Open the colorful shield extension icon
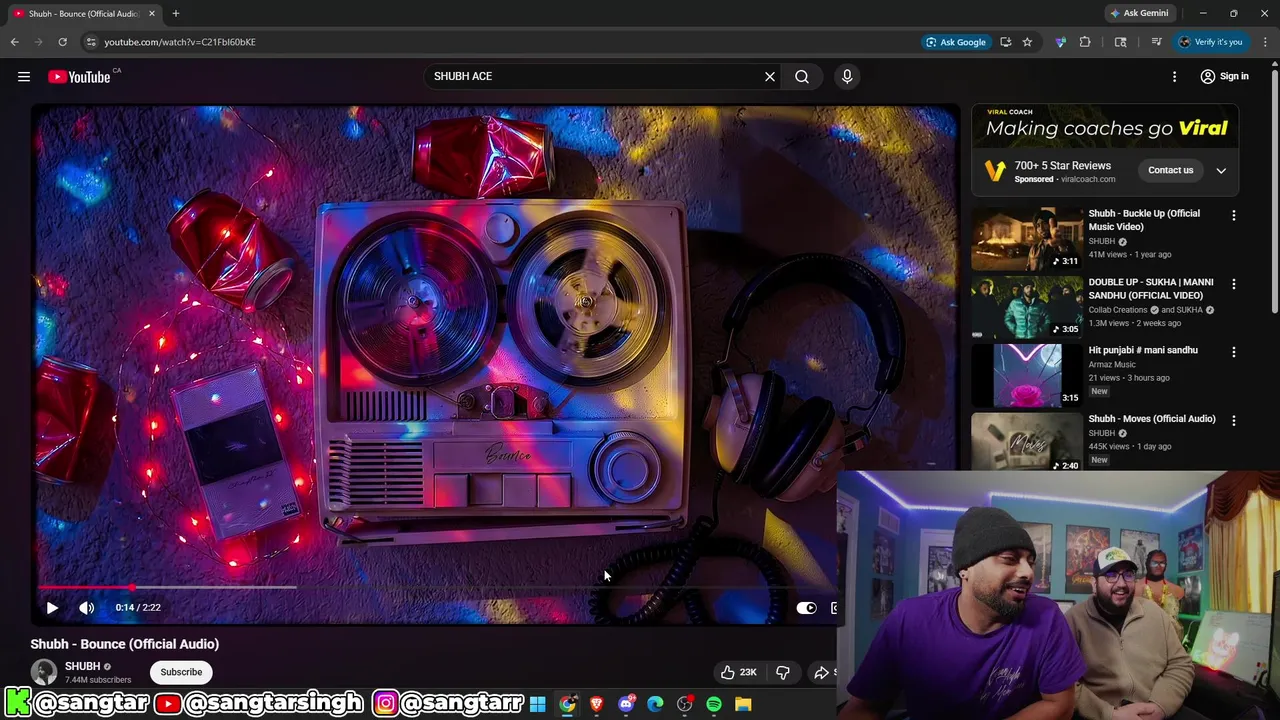Image resolution: width=1280 pixels, height=720 pixels. click(x=1060, y=42)
